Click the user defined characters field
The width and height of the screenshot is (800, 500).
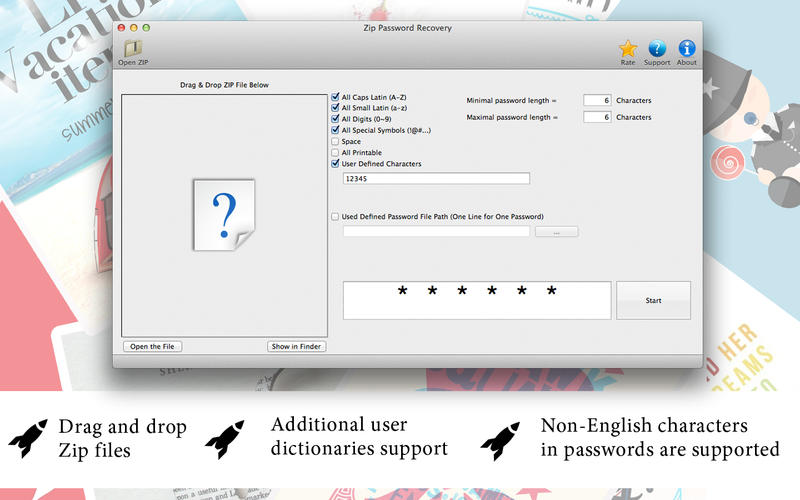tap(435, 179)
